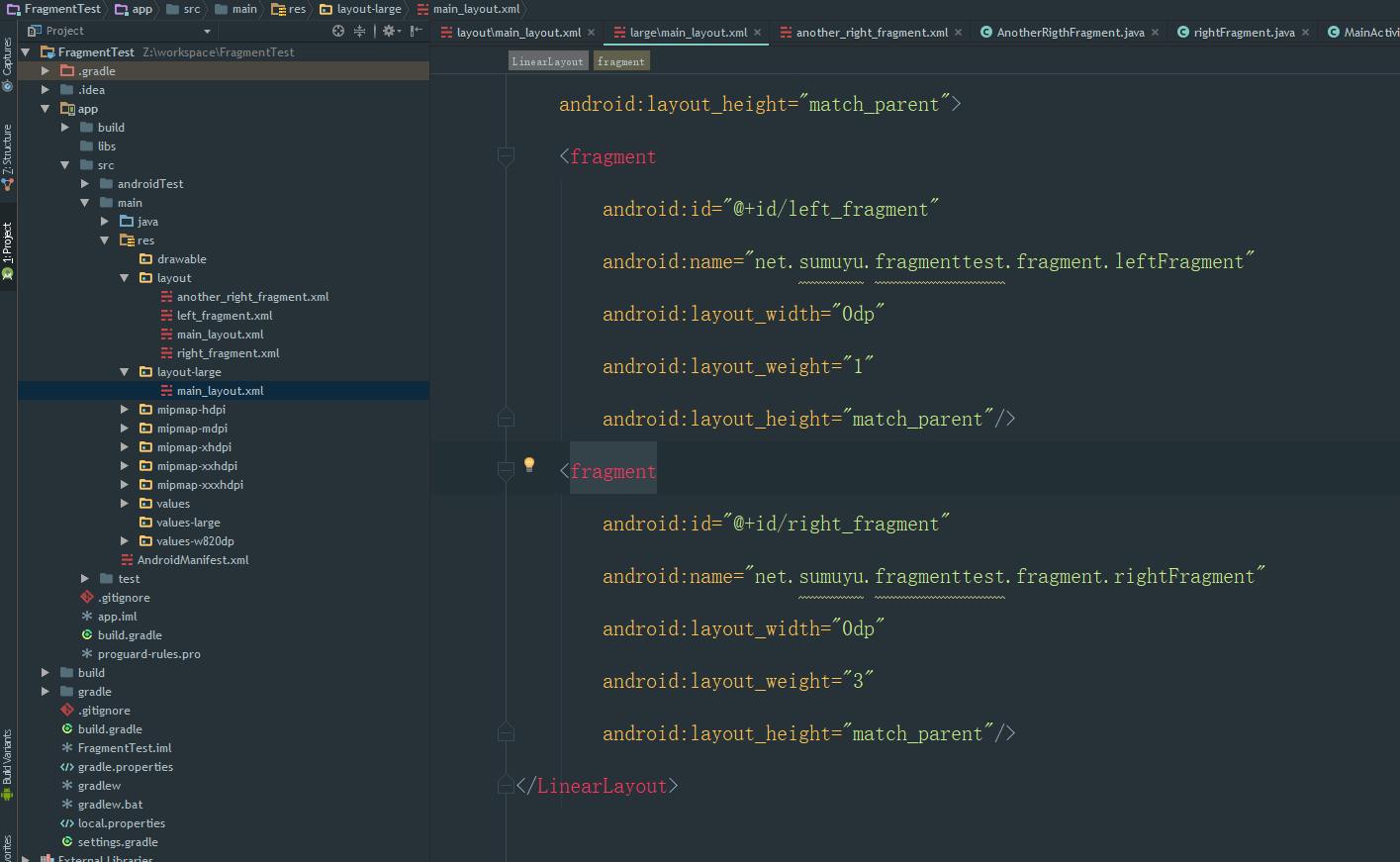1400x862 pixels.
Task: Collapse the app module node
Action: 46,109
